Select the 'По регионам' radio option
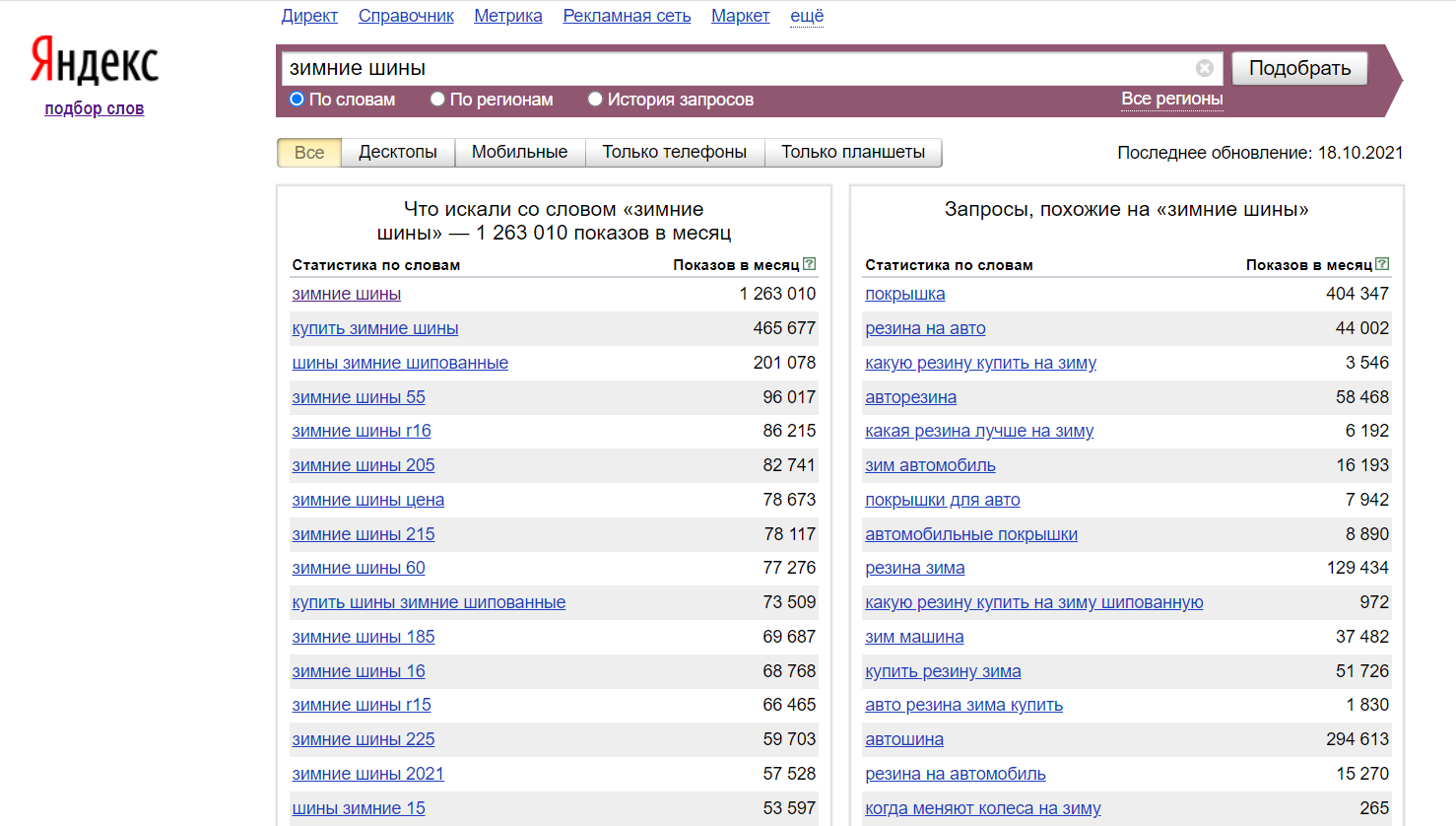Image resolution: width=1456 pixels, height=826 pixels. coord(437,100)
